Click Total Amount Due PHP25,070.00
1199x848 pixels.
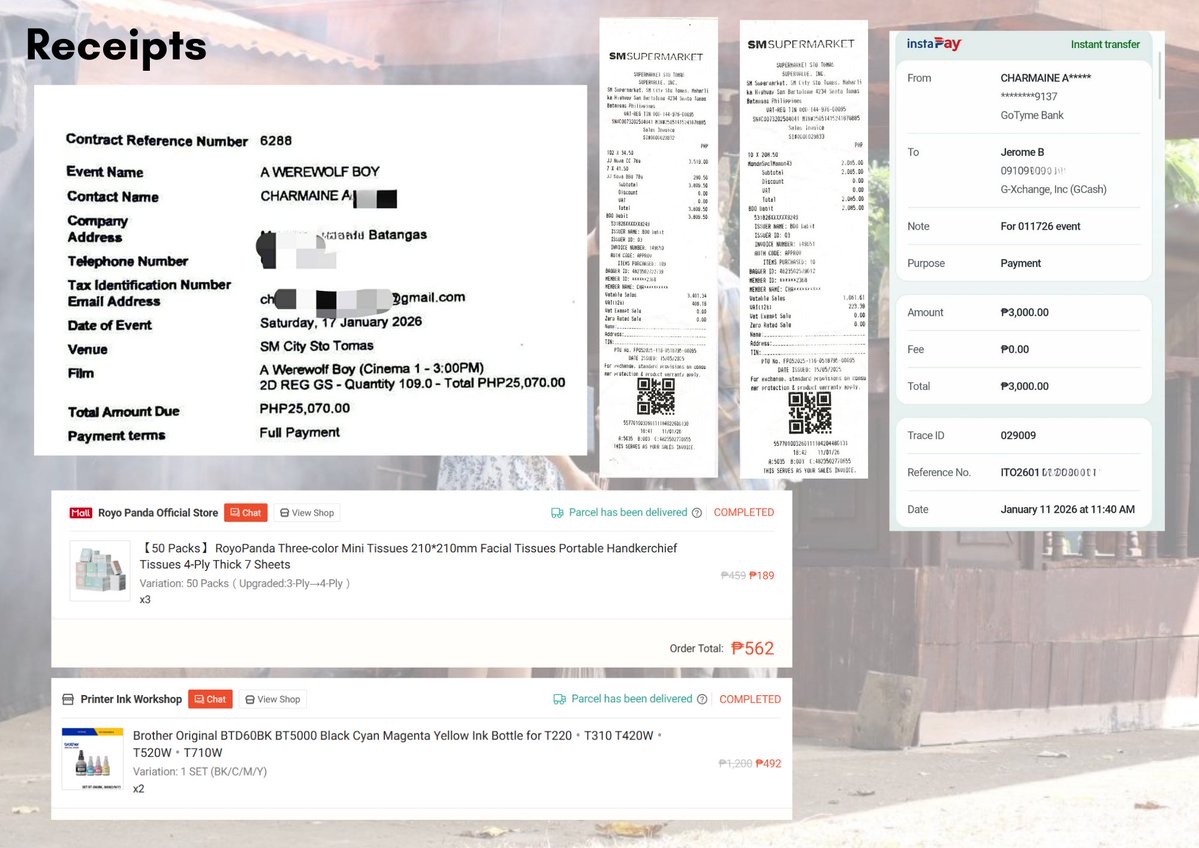[304, 408]
